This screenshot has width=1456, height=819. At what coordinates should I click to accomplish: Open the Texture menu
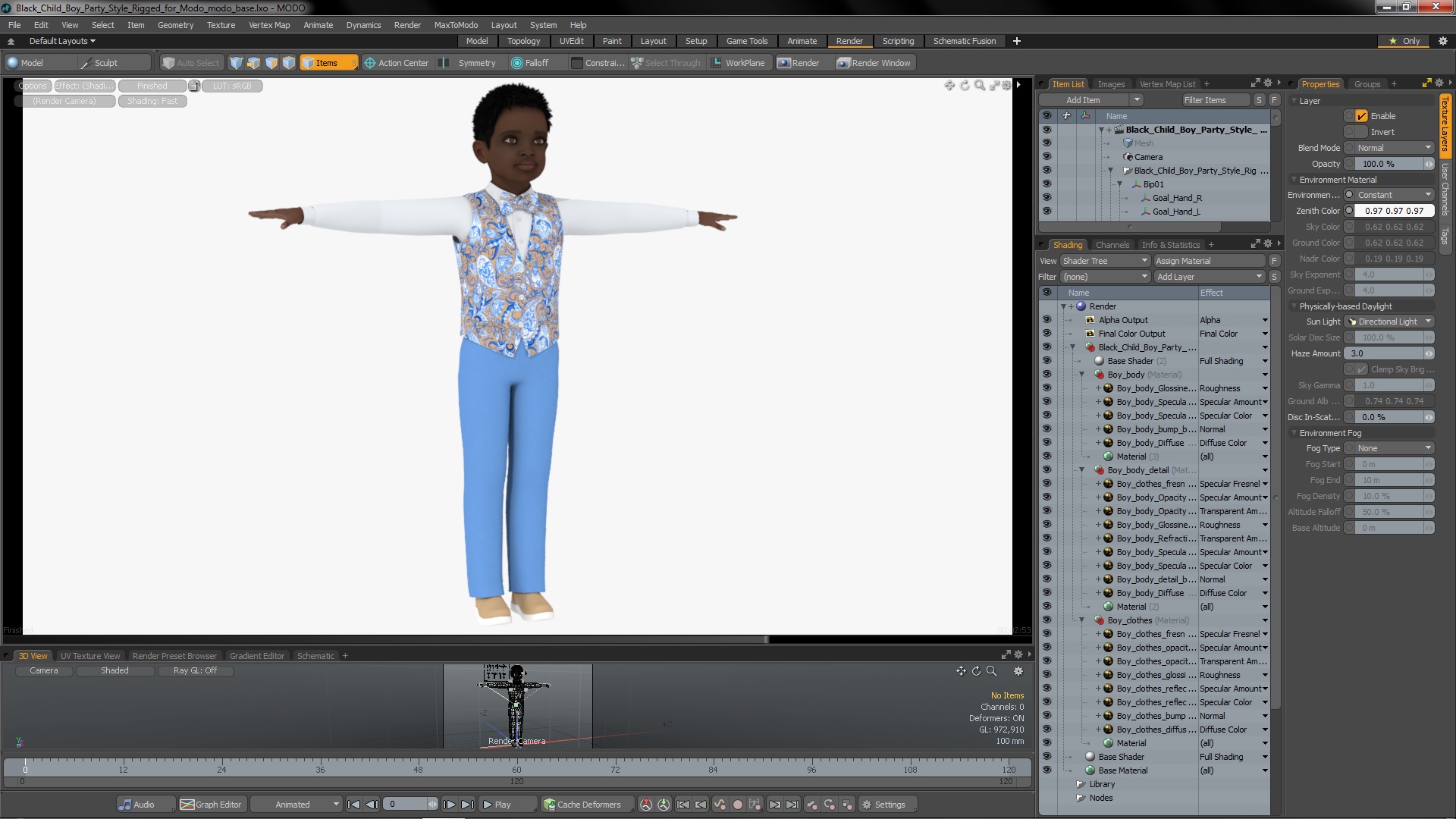coord(221,25)
